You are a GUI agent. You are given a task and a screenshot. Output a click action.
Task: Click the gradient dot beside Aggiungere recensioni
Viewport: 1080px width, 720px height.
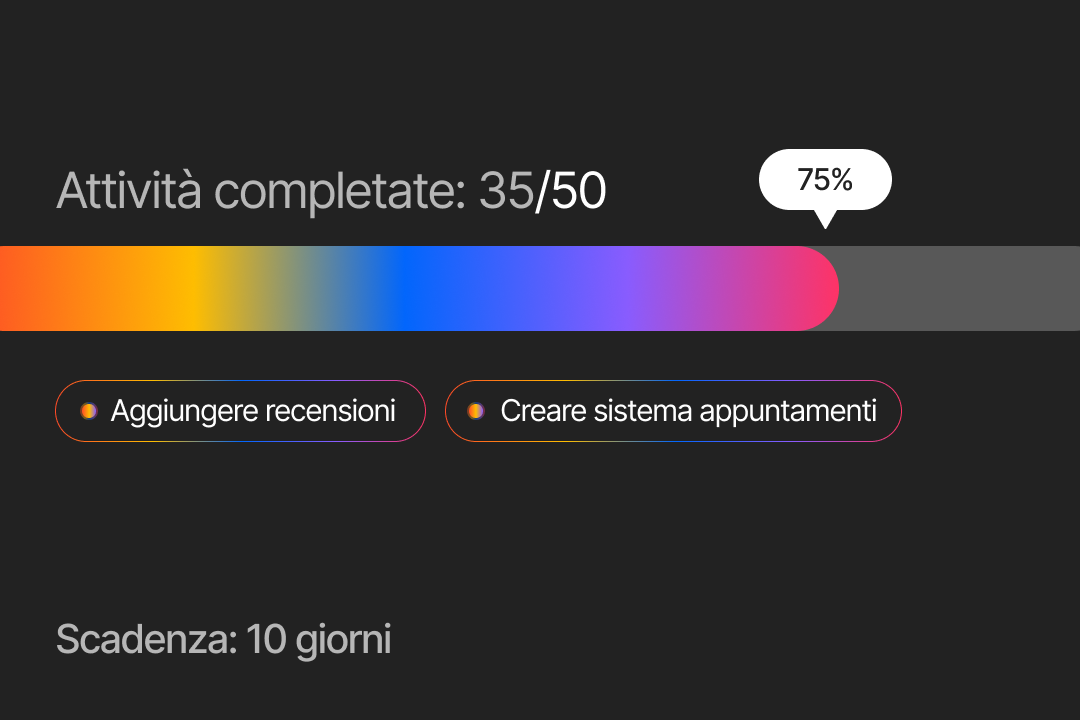pyautogui.click(x=89, y=411)
